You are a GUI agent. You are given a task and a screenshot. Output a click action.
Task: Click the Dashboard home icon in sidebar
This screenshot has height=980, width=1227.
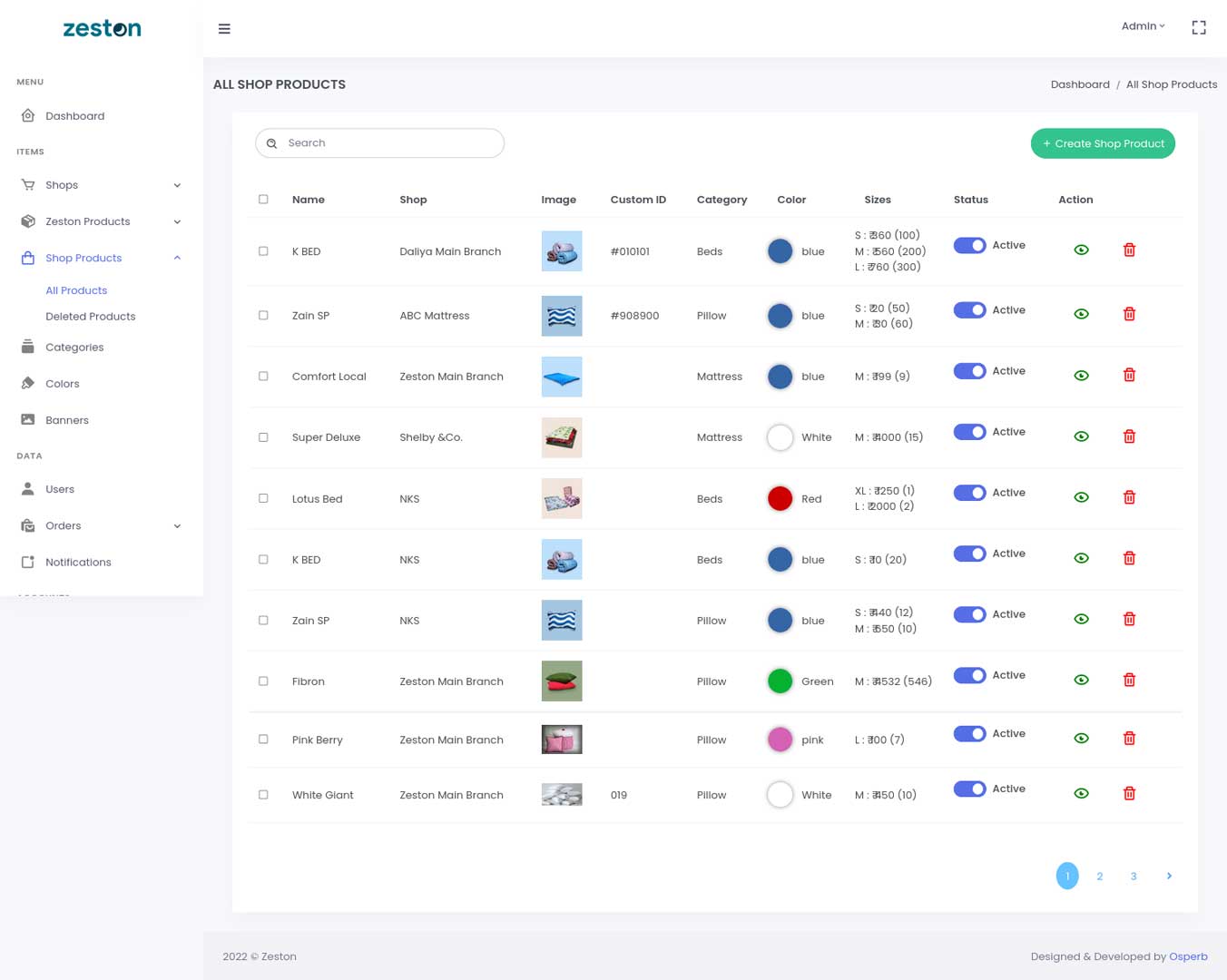click(28, 116)
